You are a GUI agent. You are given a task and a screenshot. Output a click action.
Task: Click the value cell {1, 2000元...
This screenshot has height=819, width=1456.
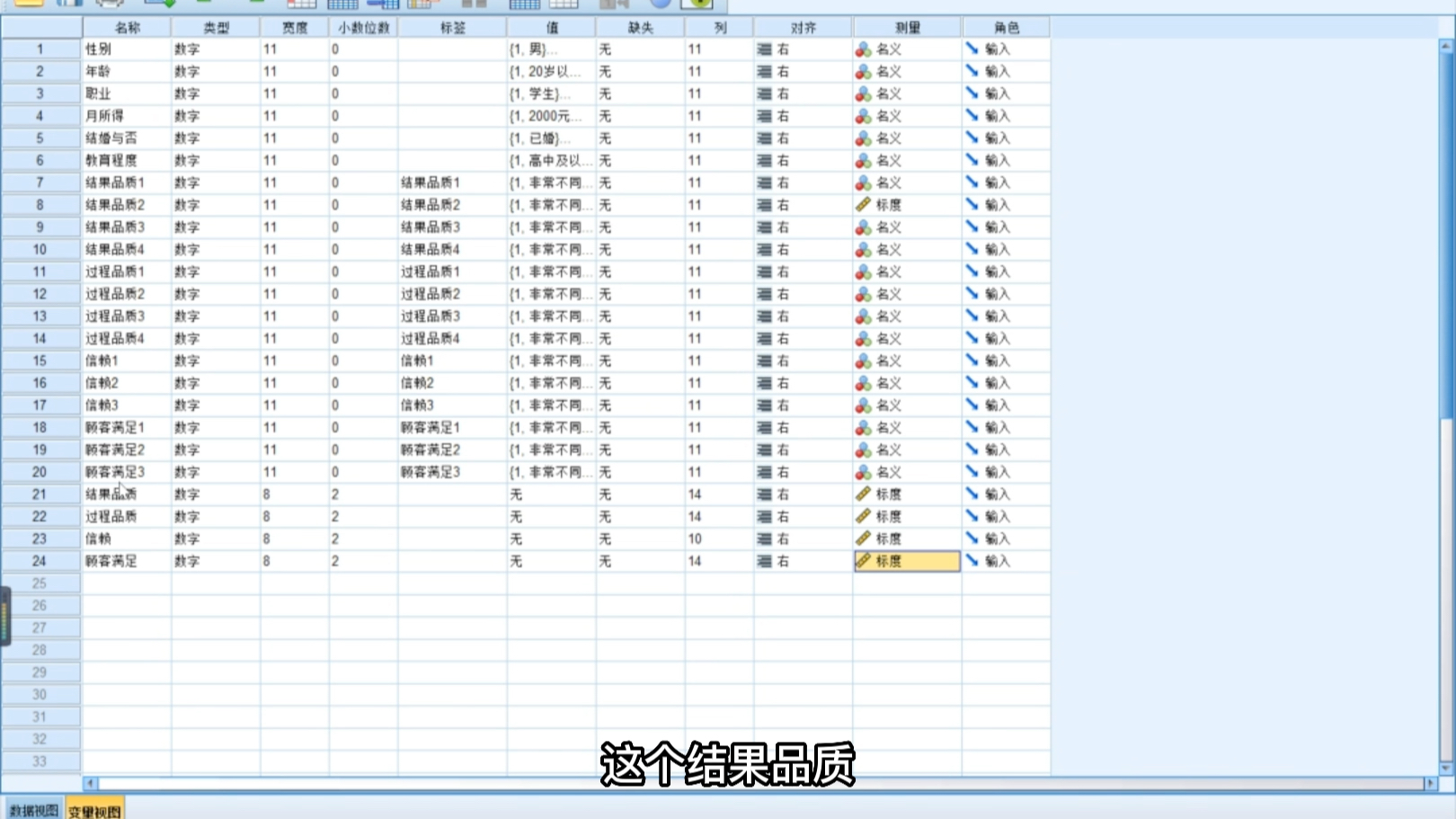pos(551,116)
